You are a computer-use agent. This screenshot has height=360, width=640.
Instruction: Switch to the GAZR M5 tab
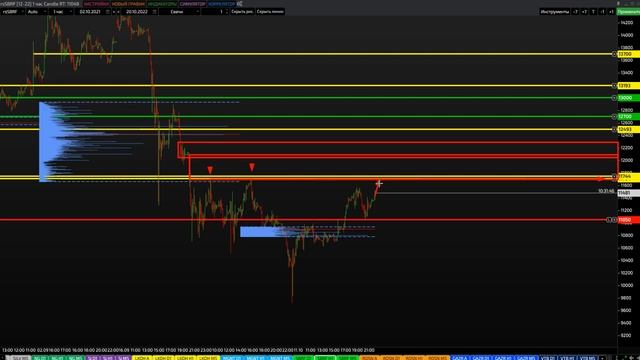pos(526,358)
